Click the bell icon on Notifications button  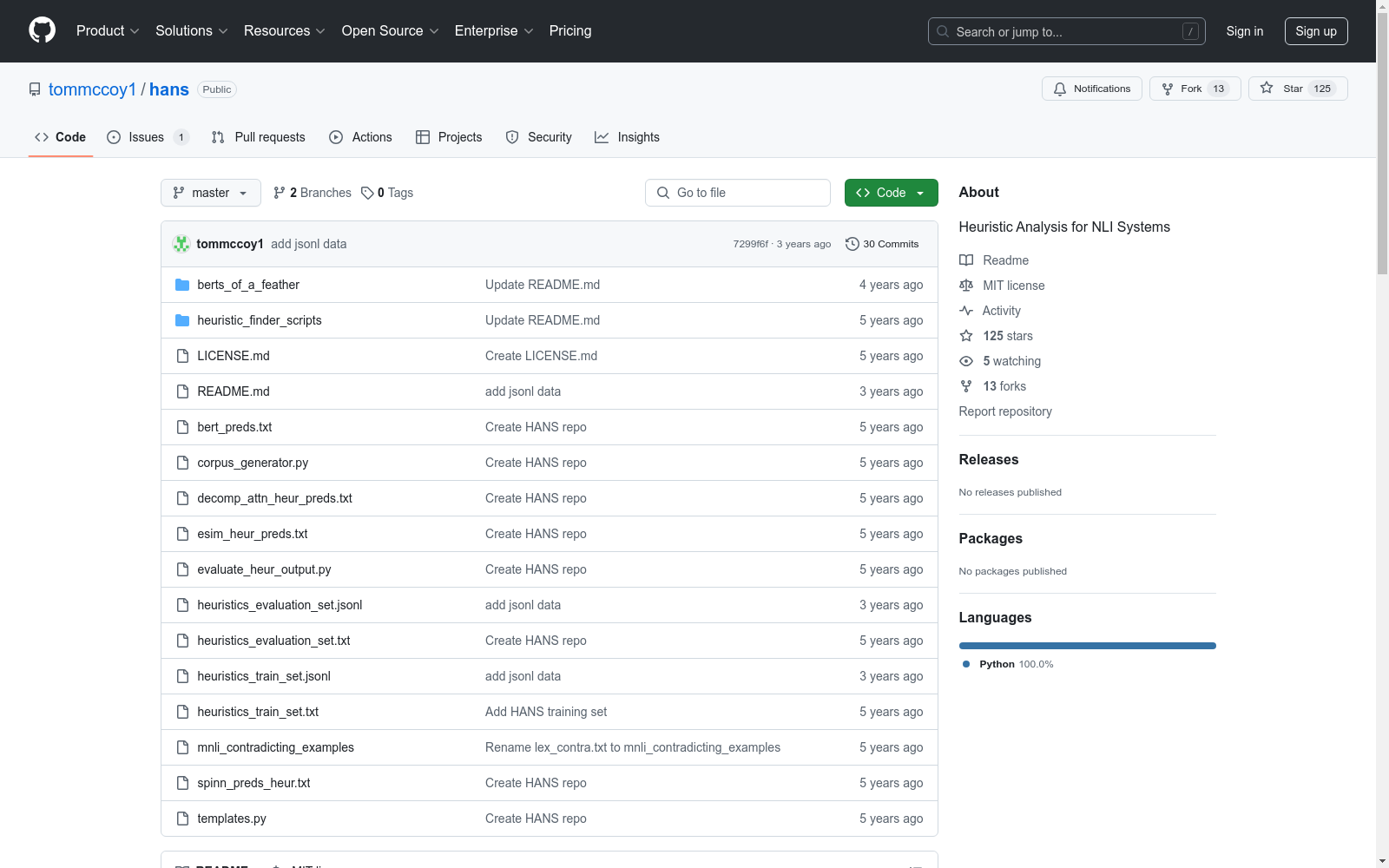[x=1060, y=89]
